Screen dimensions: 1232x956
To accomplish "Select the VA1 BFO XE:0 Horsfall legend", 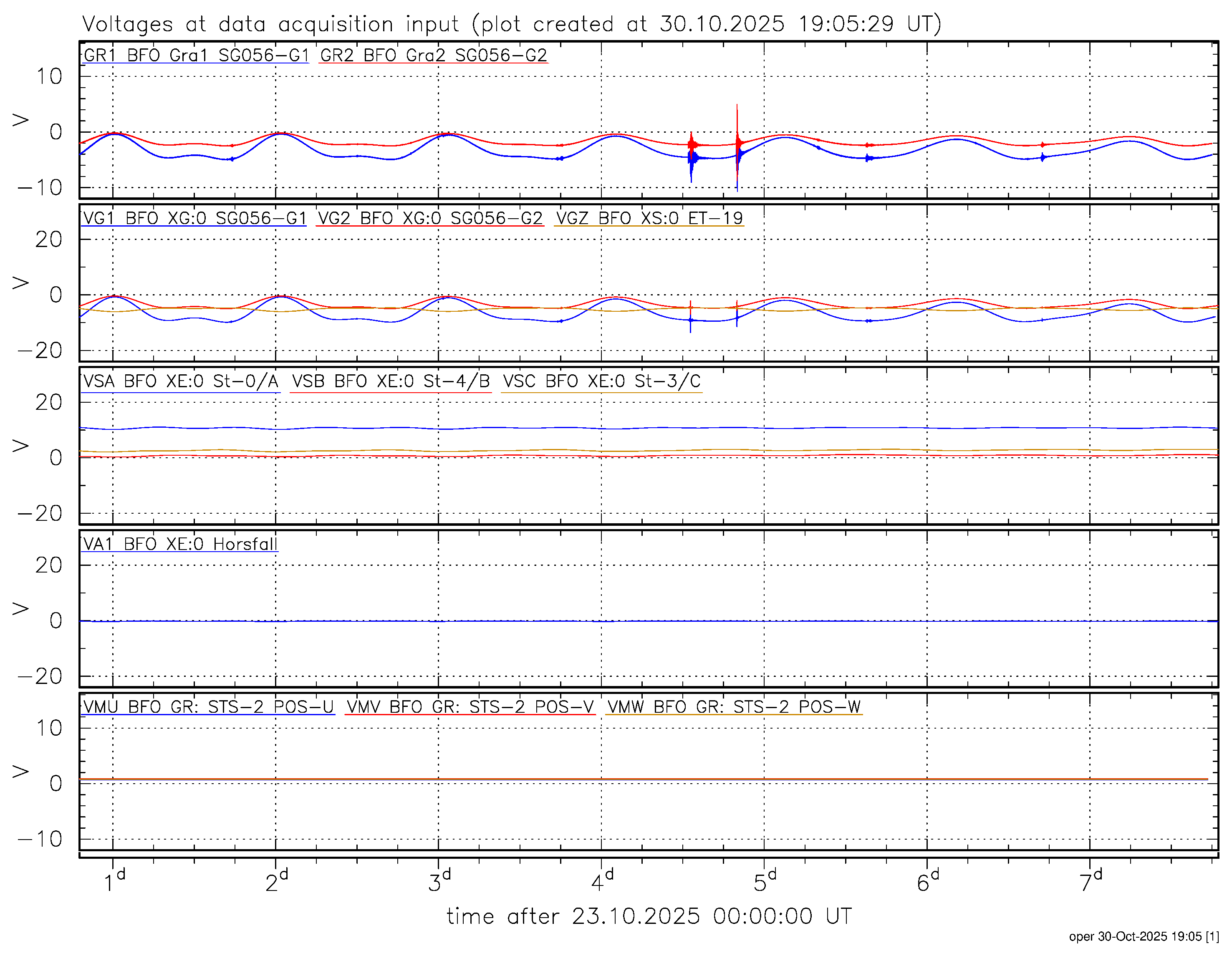I will tap(180, 544).
